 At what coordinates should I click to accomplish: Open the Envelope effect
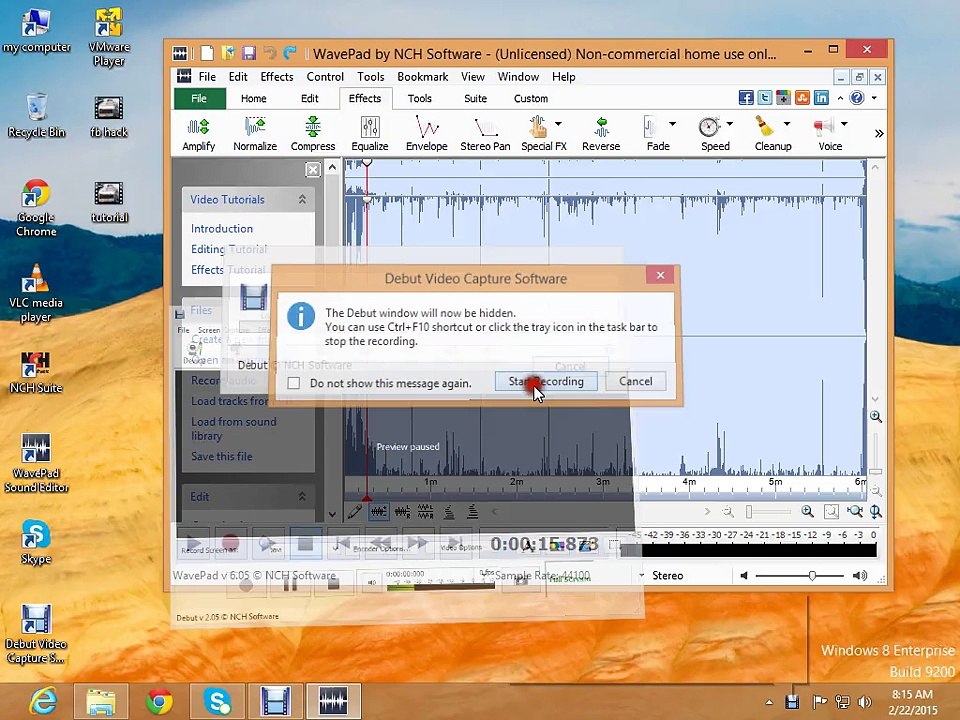click(427, 133)
